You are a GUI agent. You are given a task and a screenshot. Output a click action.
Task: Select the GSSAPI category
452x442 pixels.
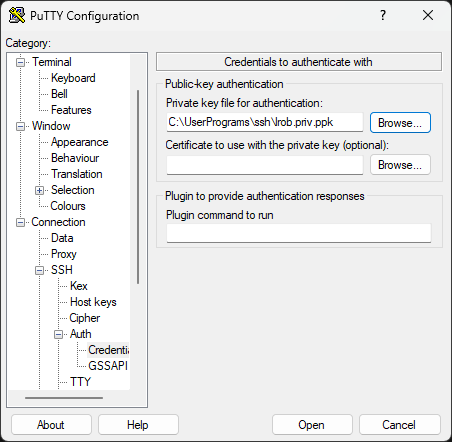pyautogui.click(x=108, y=366)
